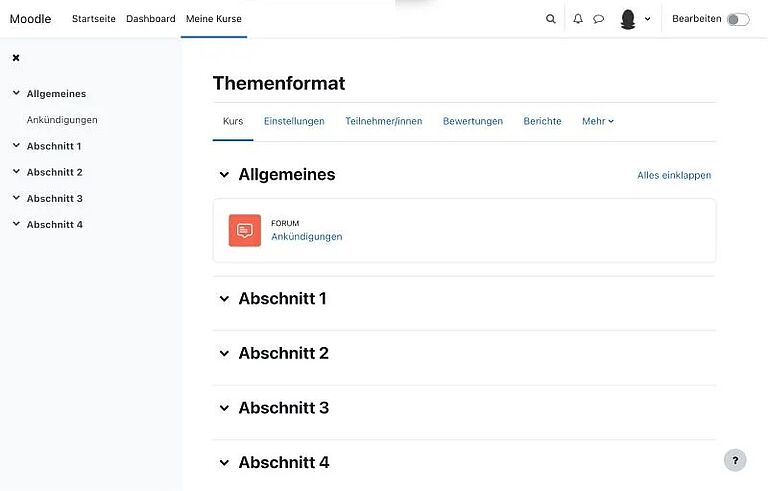Collapse the Allgemeines section in main content
Image resolution: width=768 pixels, height=491 pixels.
pos(224,175)
